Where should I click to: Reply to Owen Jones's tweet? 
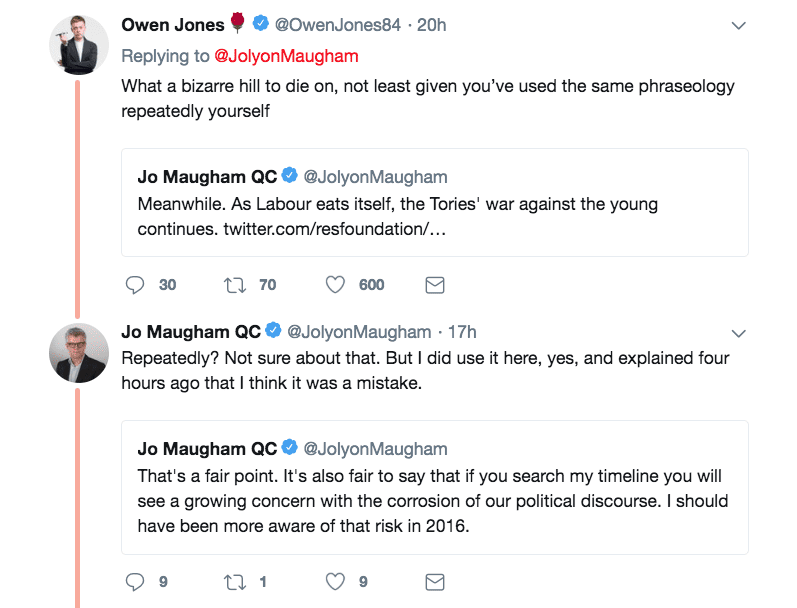pos(135,285)
